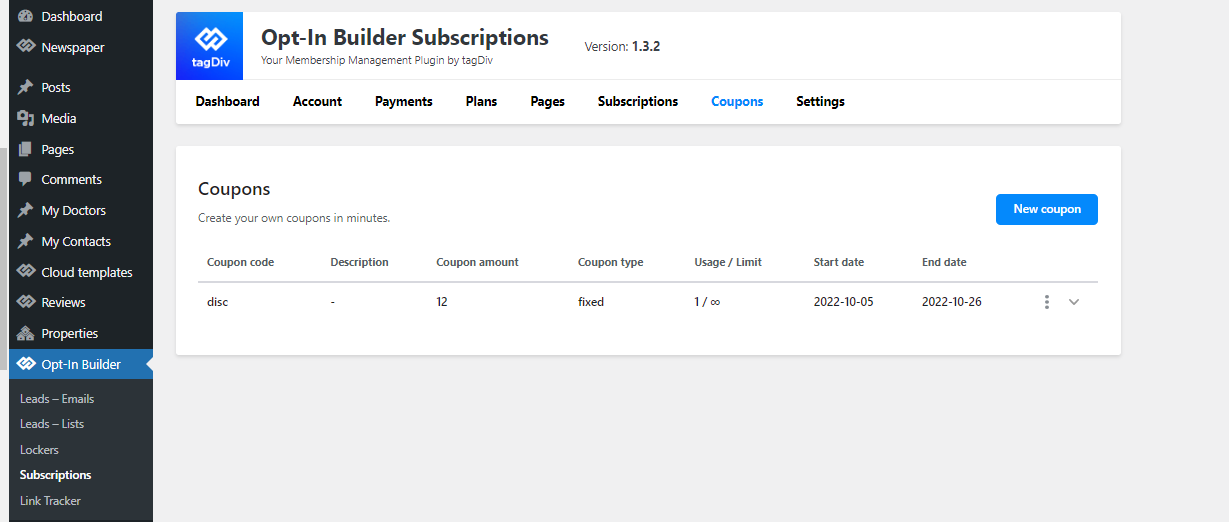Click the Coupon type column header
The height and width of the screenshot is (522, 1229).
pos(611,262)
